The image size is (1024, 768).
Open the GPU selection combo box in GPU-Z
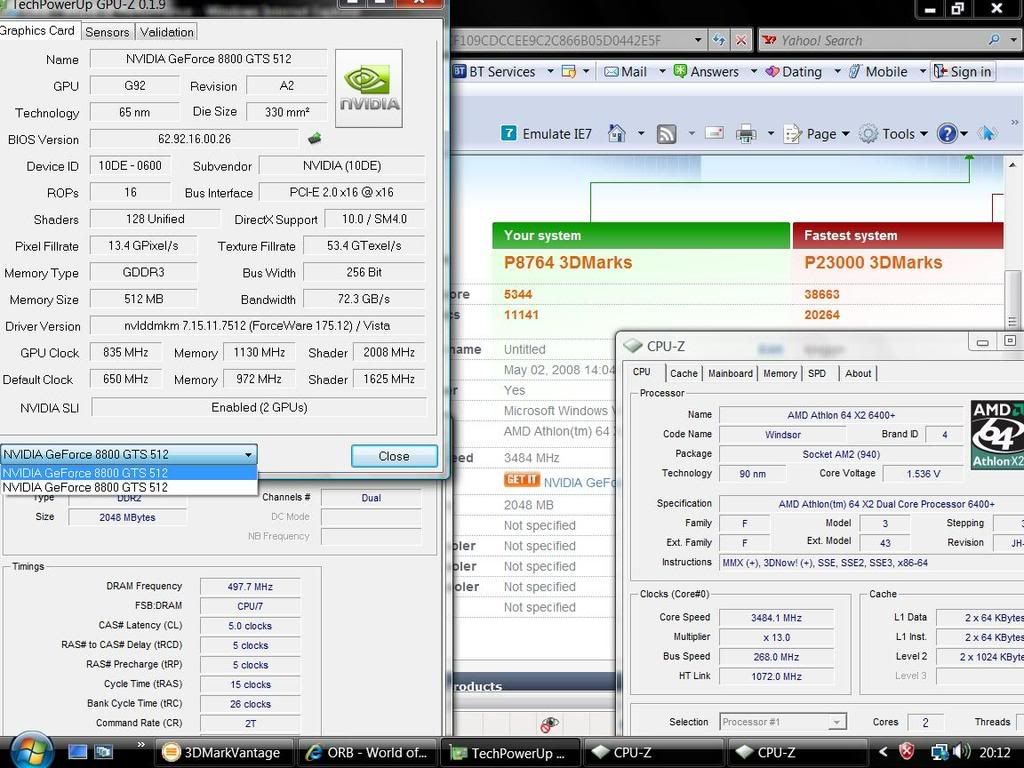point(129,454)
